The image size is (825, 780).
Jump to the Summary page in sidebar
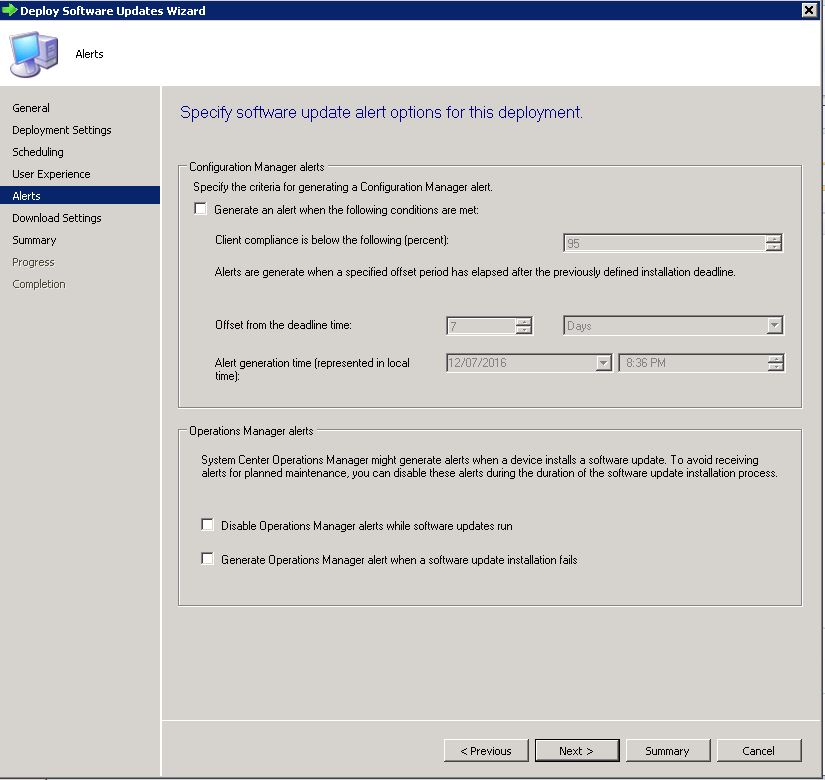pos(34,240)
